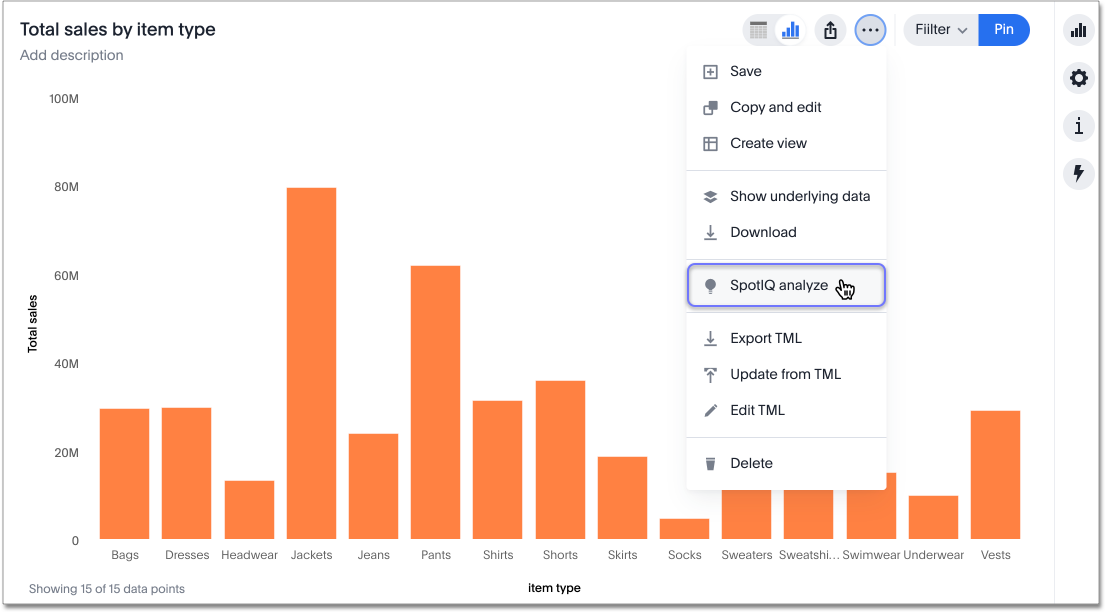Select Export TML

coord(766,339)
